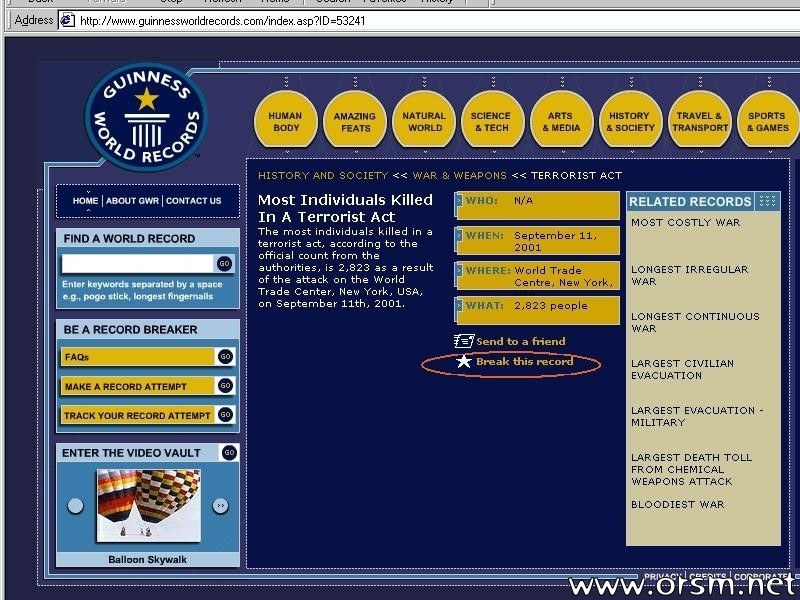This screenshot has width=800, height=600.
Task: Open the Largest Civilian Evacuation record
Action: (x=683, y=369)
